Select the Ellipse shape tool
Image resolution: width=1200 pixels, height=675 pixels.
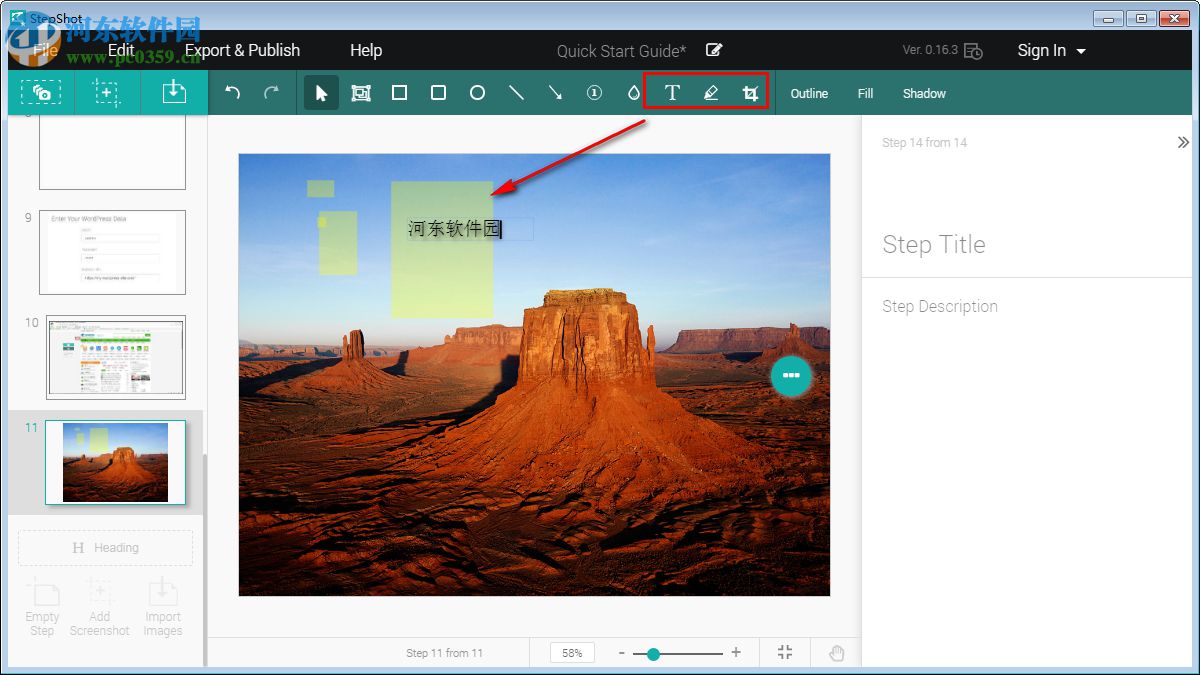(x=477, y=93)
